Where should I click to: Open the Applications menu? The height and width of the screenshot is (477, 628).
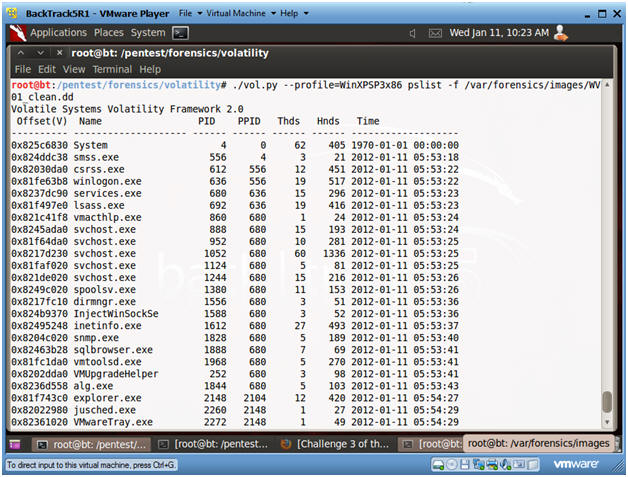(58, 33)
